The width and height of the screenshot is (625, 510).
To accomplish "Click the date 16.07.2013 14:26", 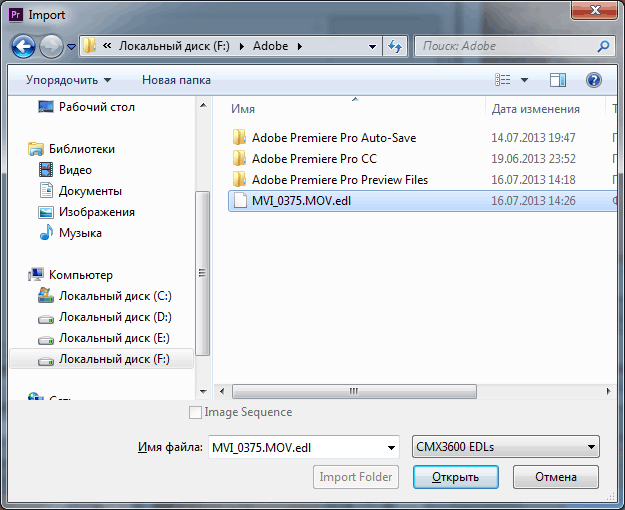I will click(x=533, y=201).
